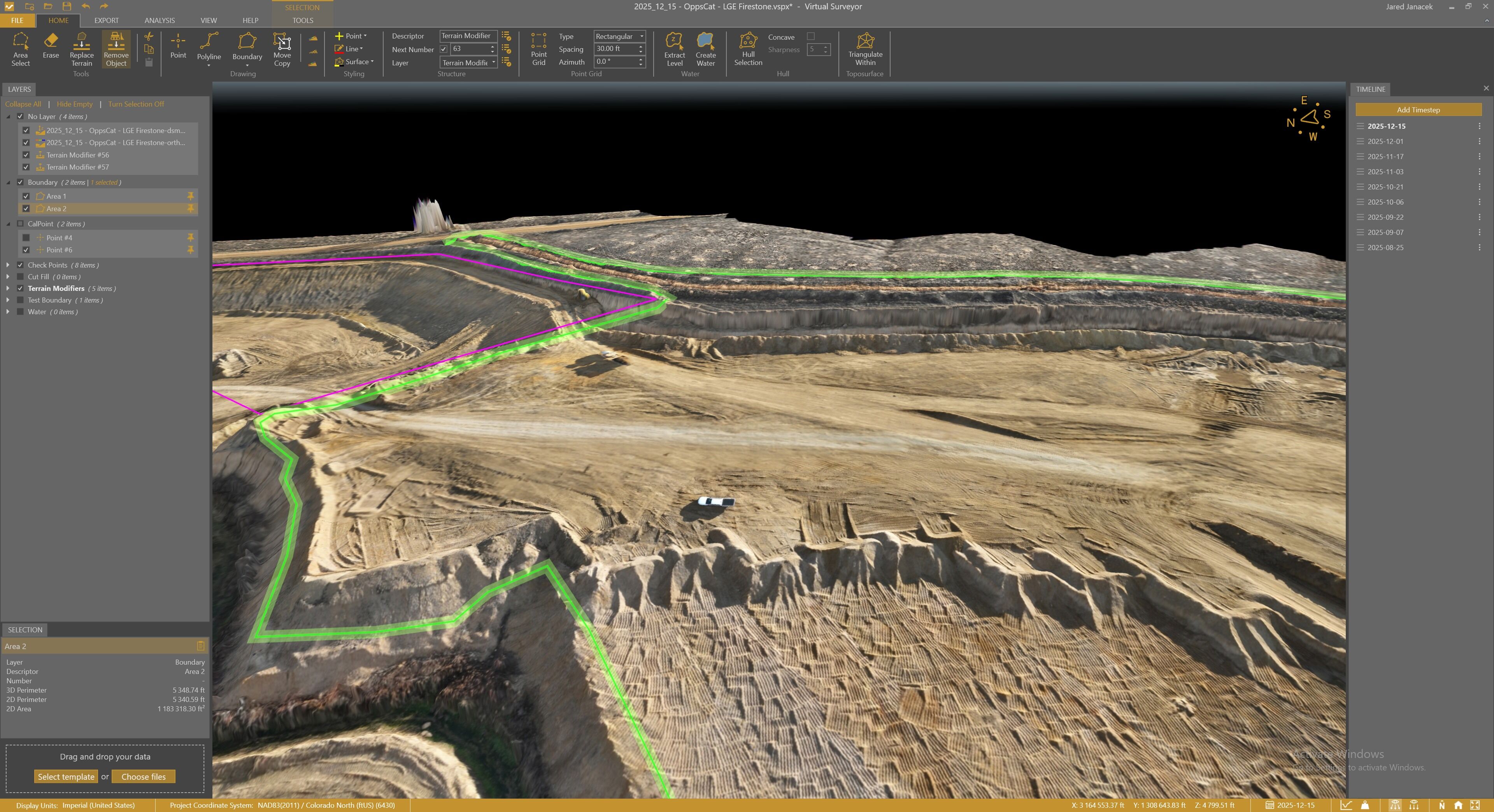Viewport: 1494px width, 812px height.
Task: Reset view to home position
Action: (x=1458, y=805)
